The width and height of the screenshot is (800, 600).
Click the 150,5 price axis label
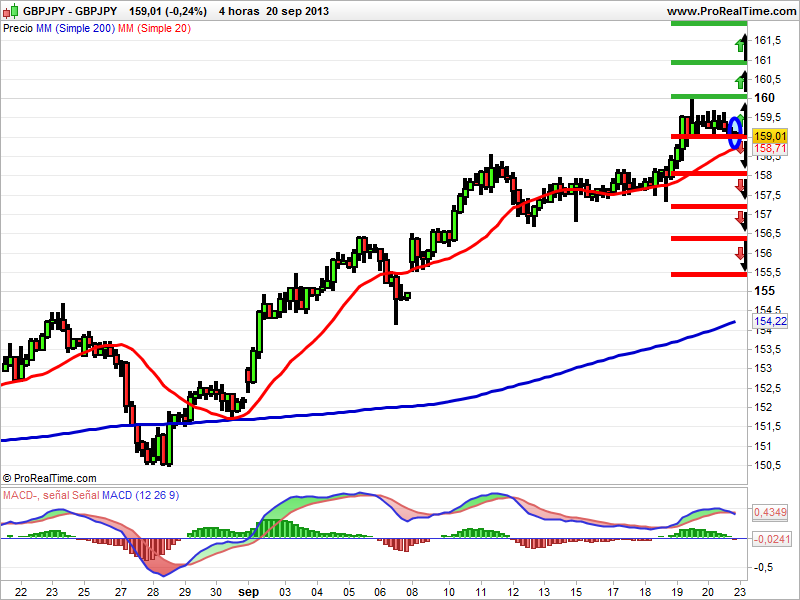coord(767,465)
